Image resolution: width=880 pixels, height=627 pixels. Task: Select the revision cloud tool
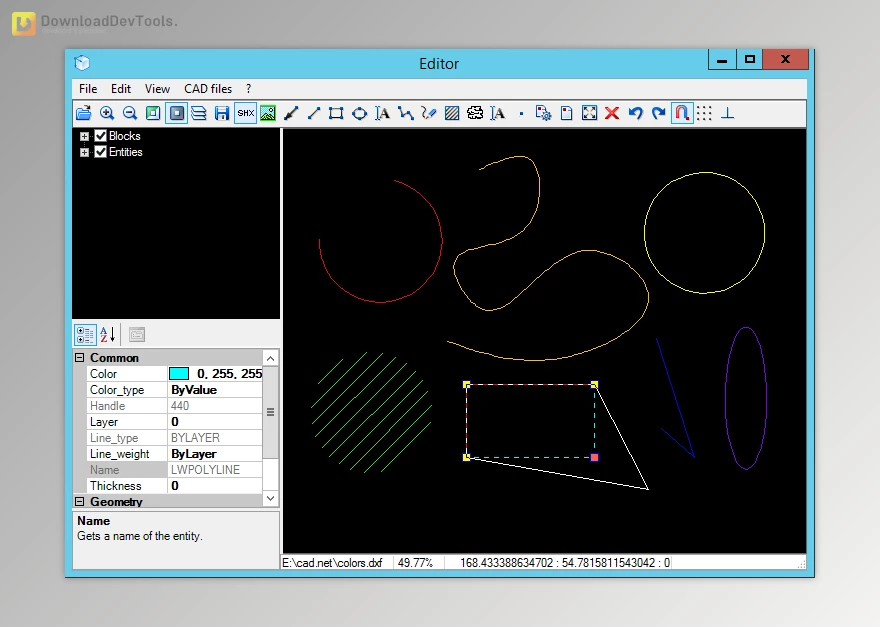[x=475, y=113]
